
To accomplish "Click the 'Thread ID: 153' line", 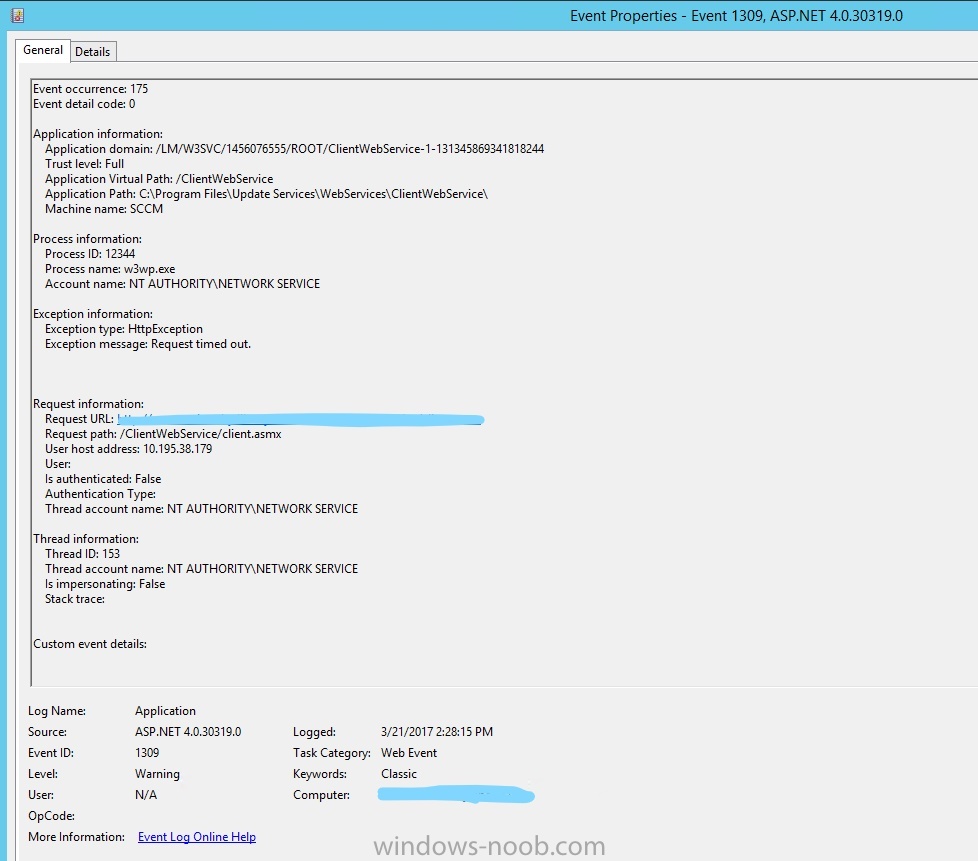I will point(82,553).
